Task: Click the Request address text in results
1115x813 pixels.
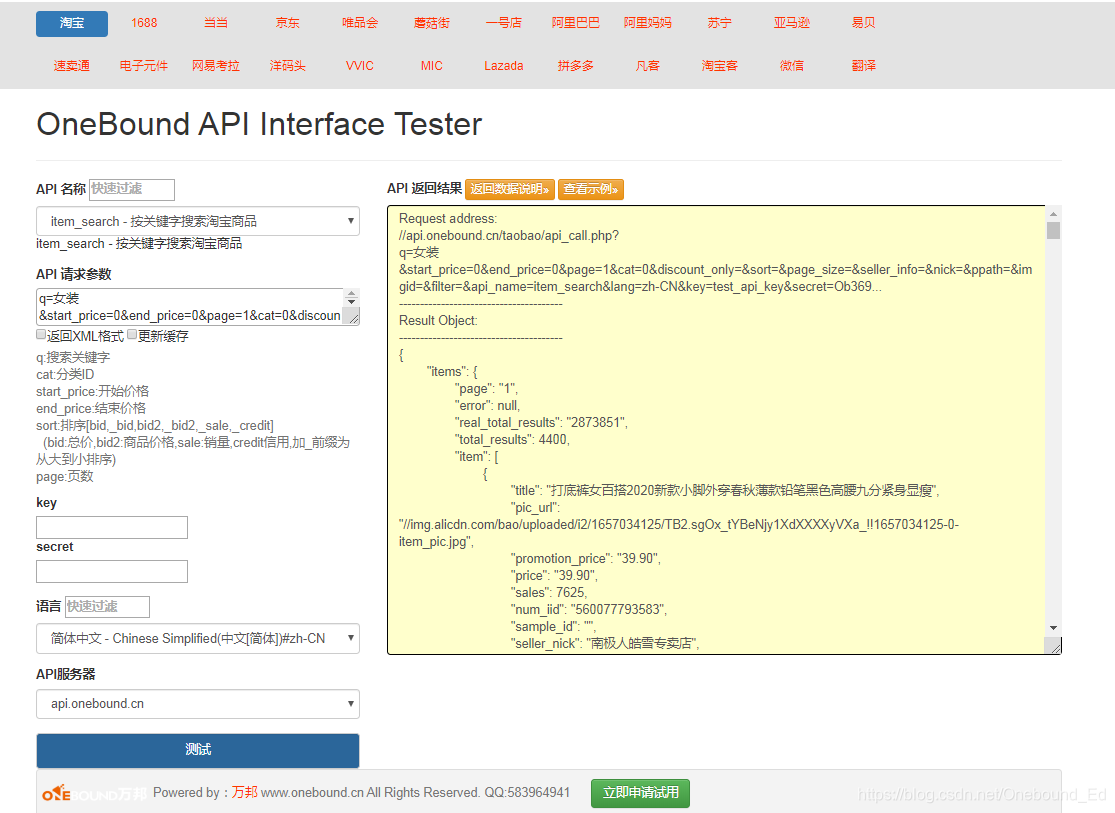Action: tap(448, 219)
